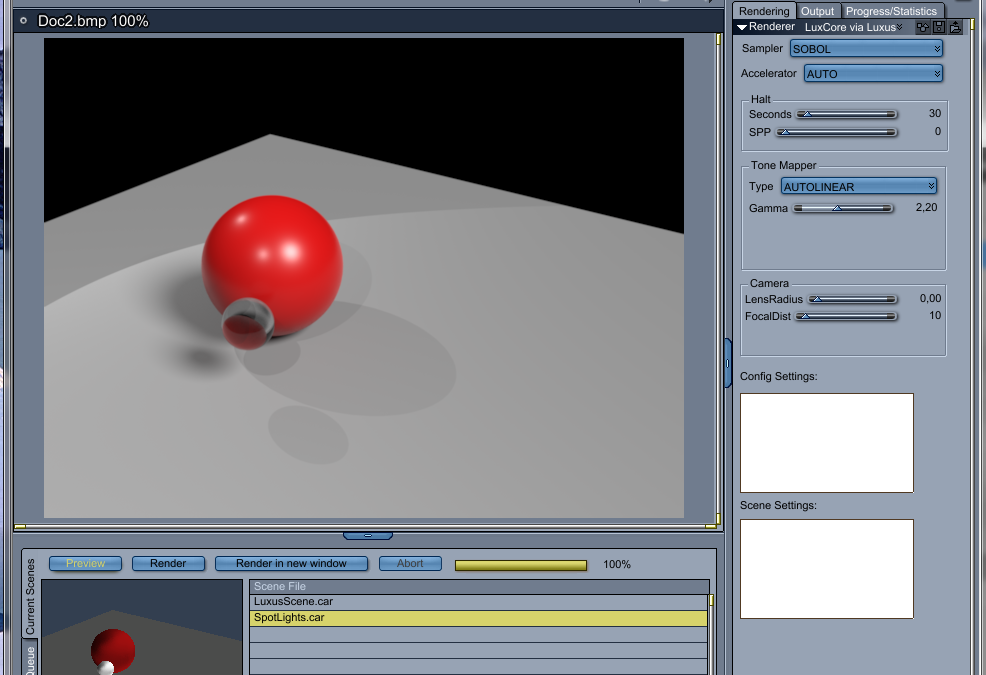Click the horizontal splitter handle below the render view
986x675 pixels.
click(367, 536)
